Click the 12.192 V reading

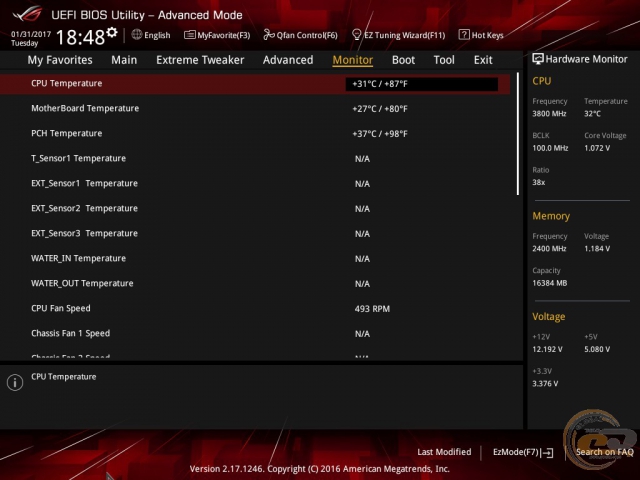[x=547, y=349]
